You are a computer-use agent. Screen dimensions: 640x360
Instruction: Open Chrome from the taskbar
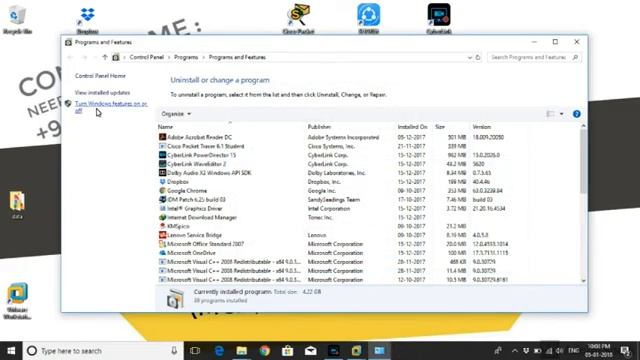coord(264,351)
